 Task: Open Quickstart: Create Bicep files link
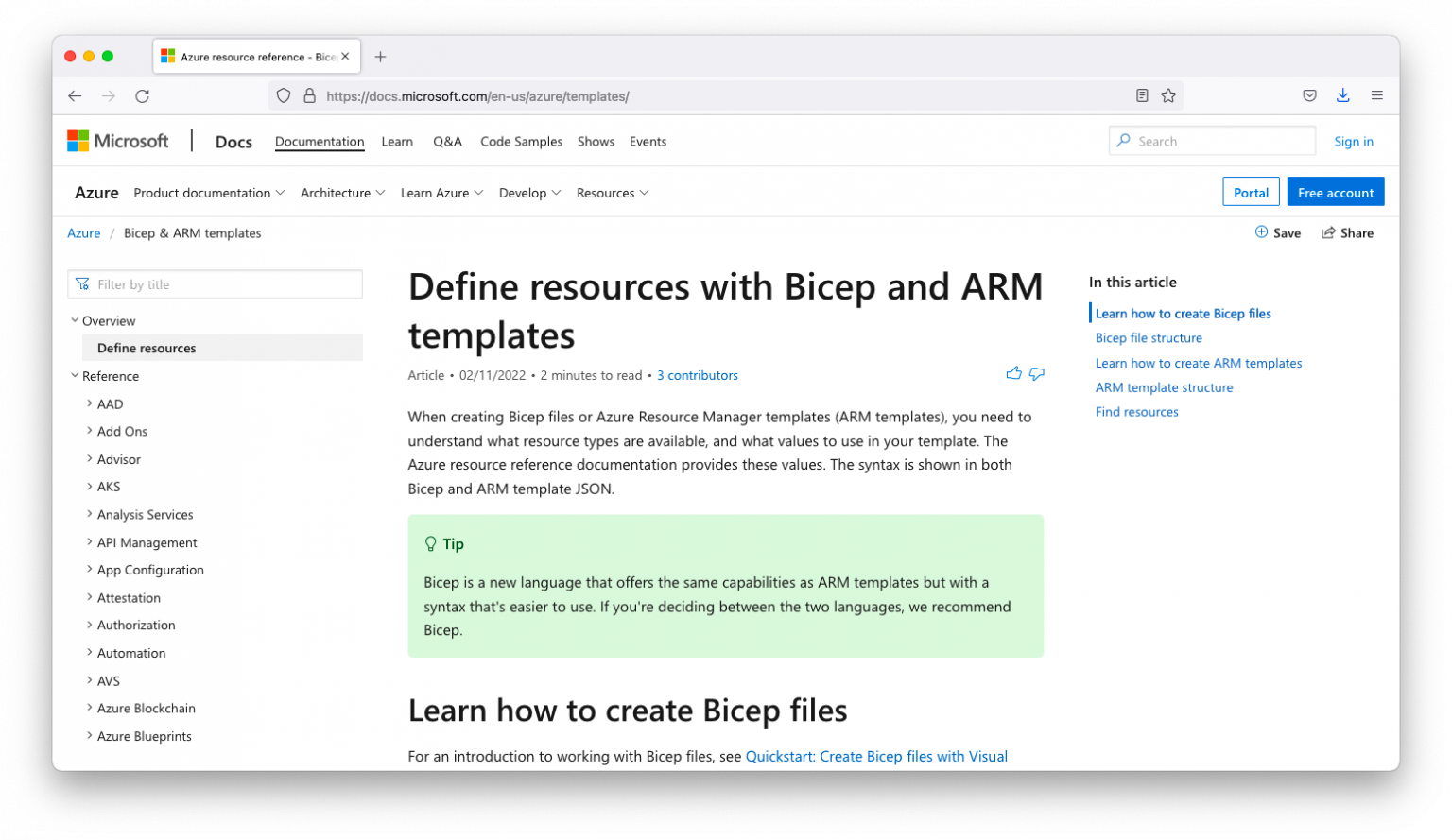click(876, 757)
